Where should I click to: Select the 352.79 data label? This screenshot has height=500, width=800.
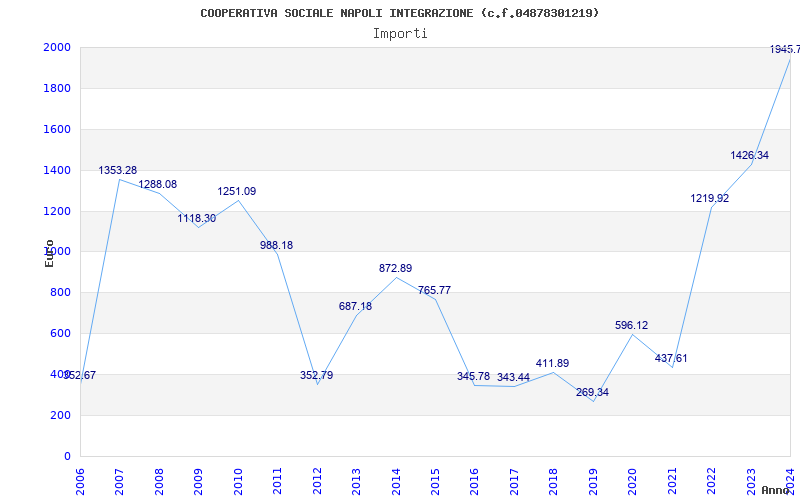coord(316,376)
